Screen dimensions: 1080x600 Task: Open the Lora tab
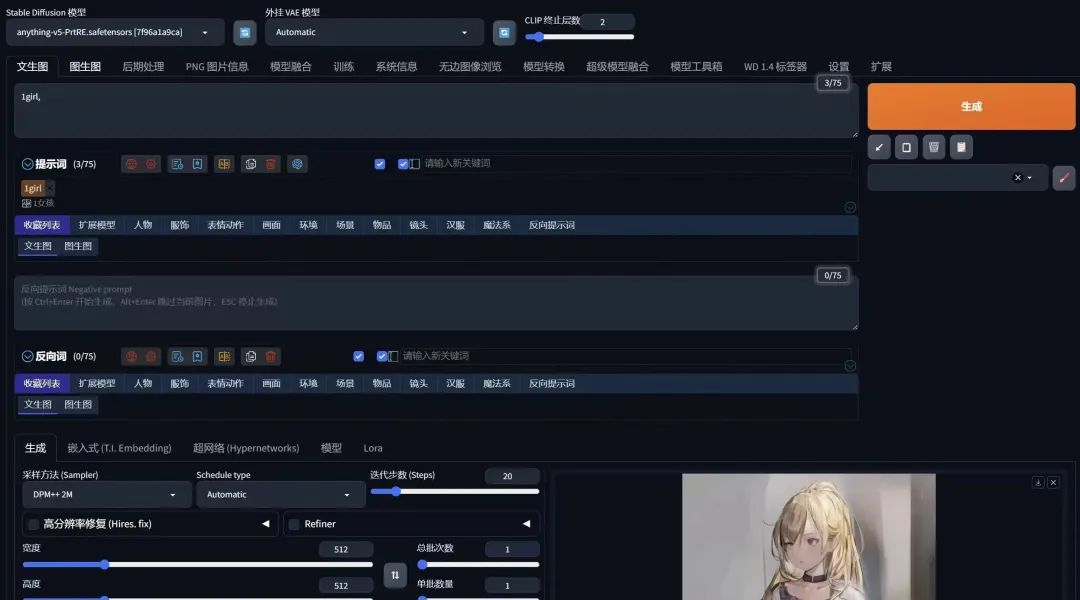coord(372,448)
